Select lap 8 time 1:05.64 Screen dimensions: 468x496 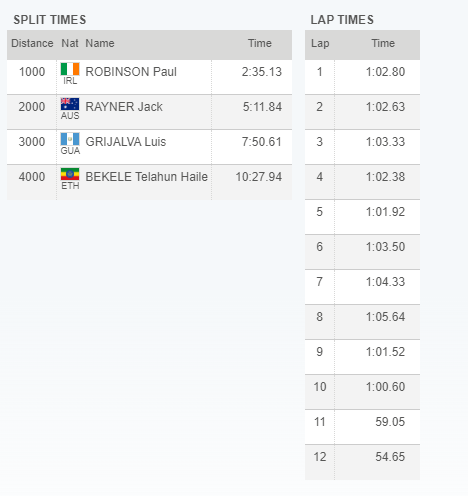tap(385, 317)
